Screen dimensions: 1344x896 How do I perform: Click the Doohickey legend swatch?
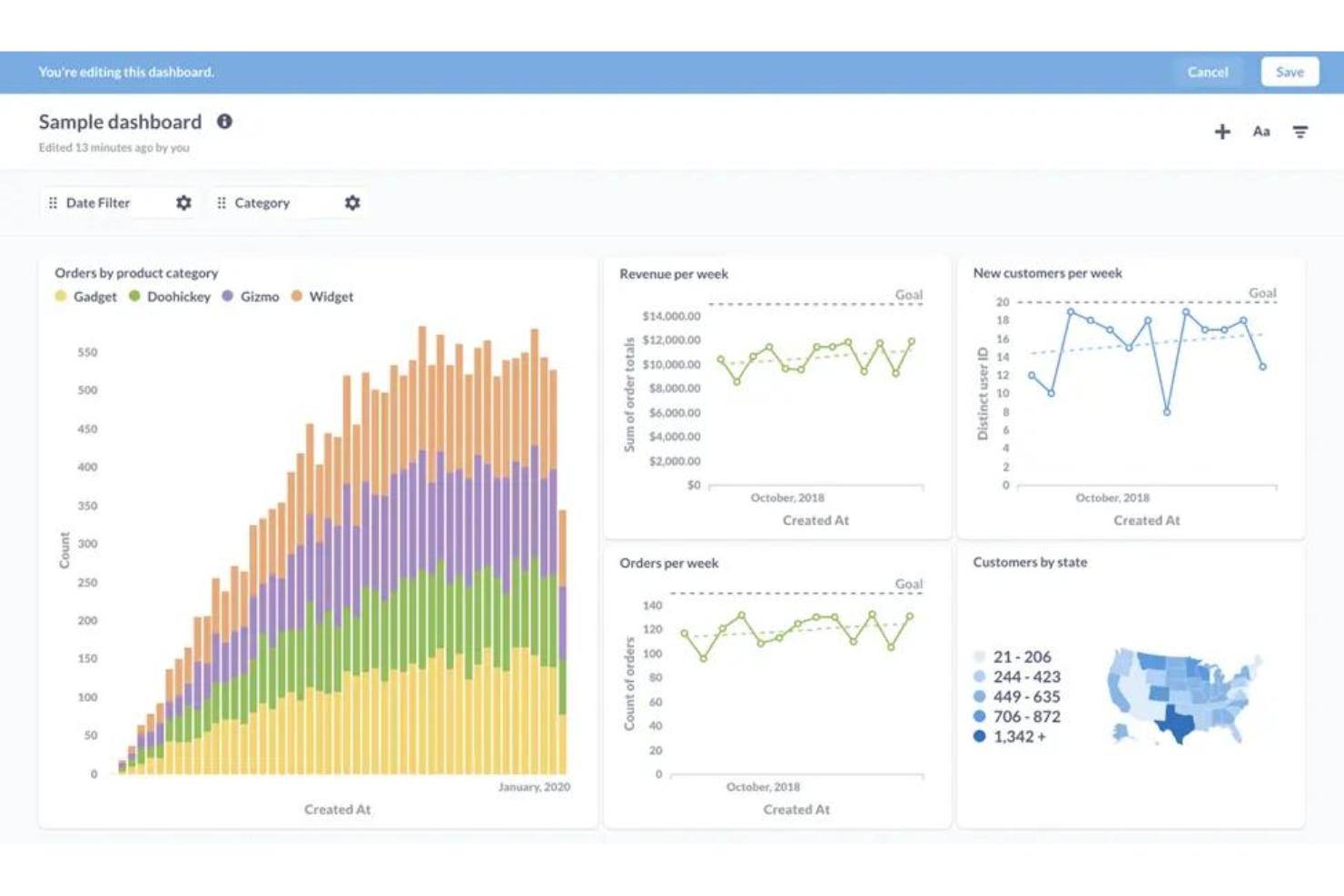[134, 296]
